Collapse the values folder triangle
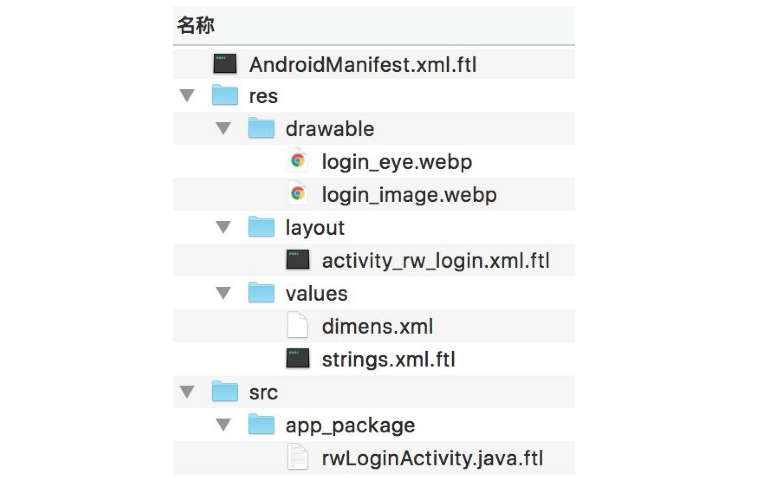759x478 pixels. point(223,294)
